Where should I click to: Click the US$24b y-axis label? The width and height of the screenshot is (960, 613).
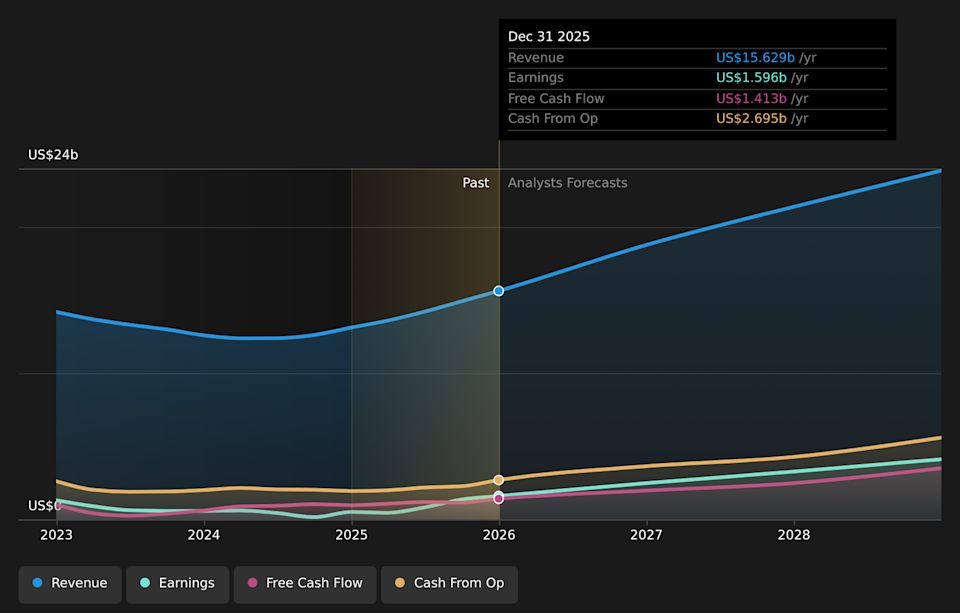(53, 155)
